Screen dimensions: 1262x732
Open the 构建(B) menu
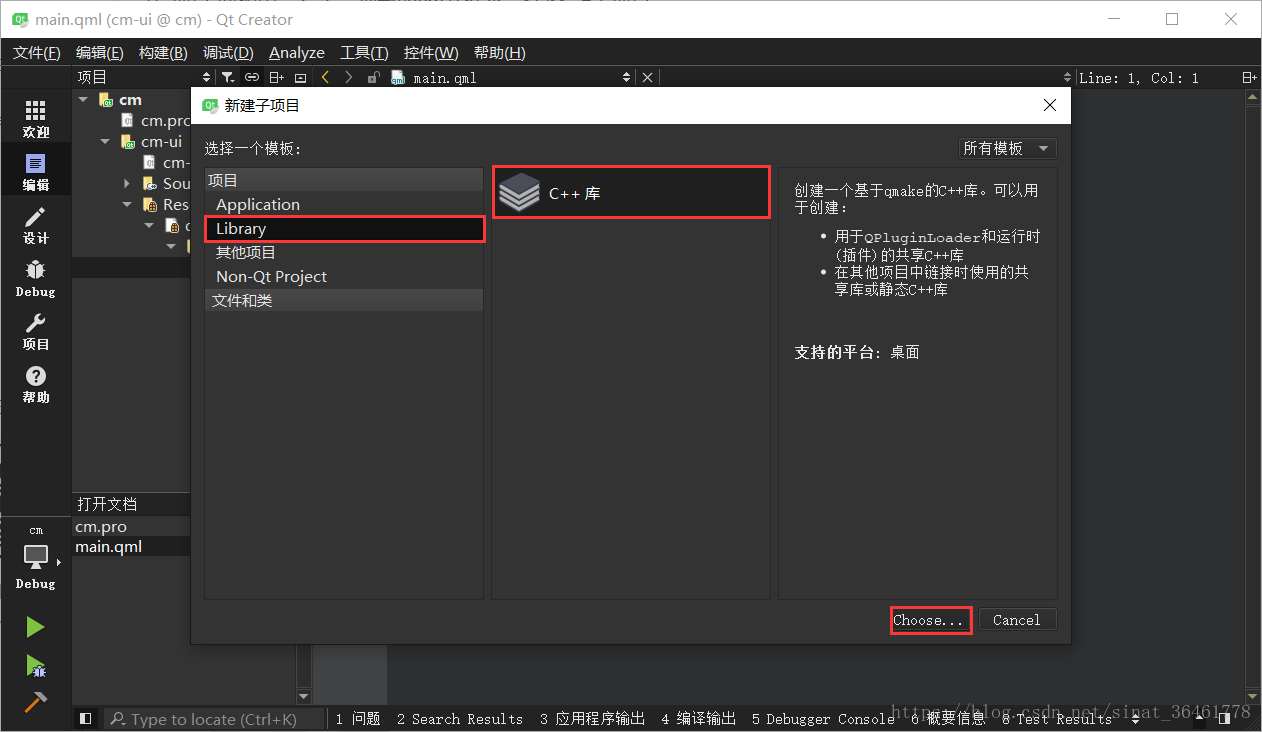pos(163,53)
